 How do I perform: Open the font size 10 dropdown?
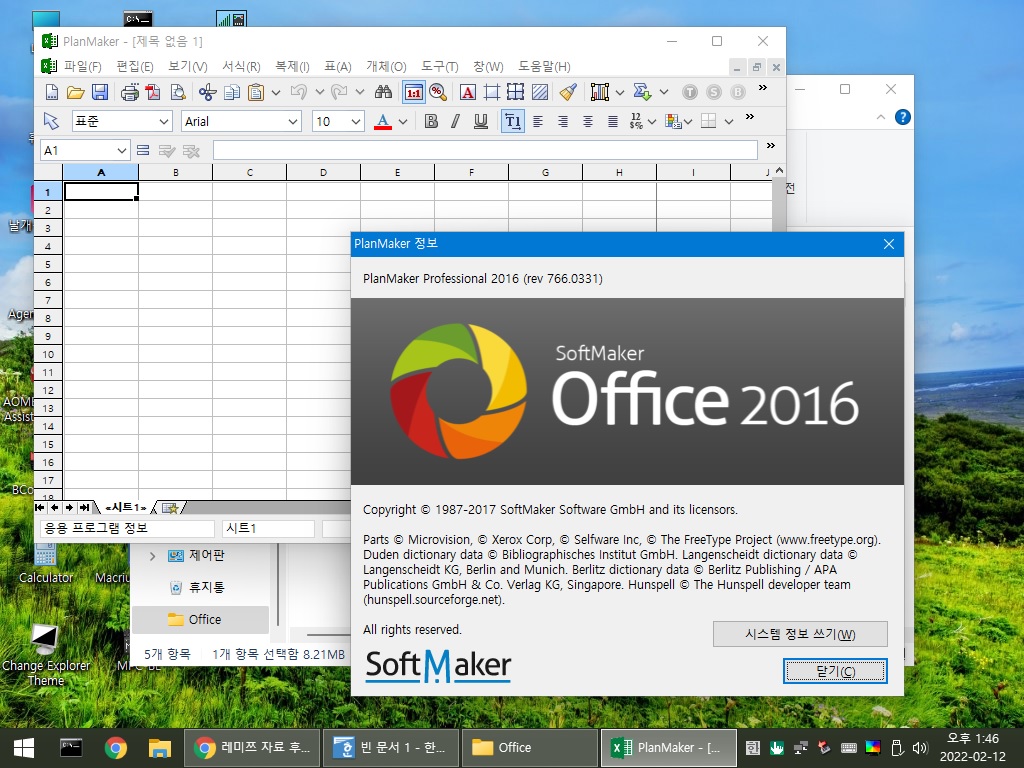(x=355, y=121)
